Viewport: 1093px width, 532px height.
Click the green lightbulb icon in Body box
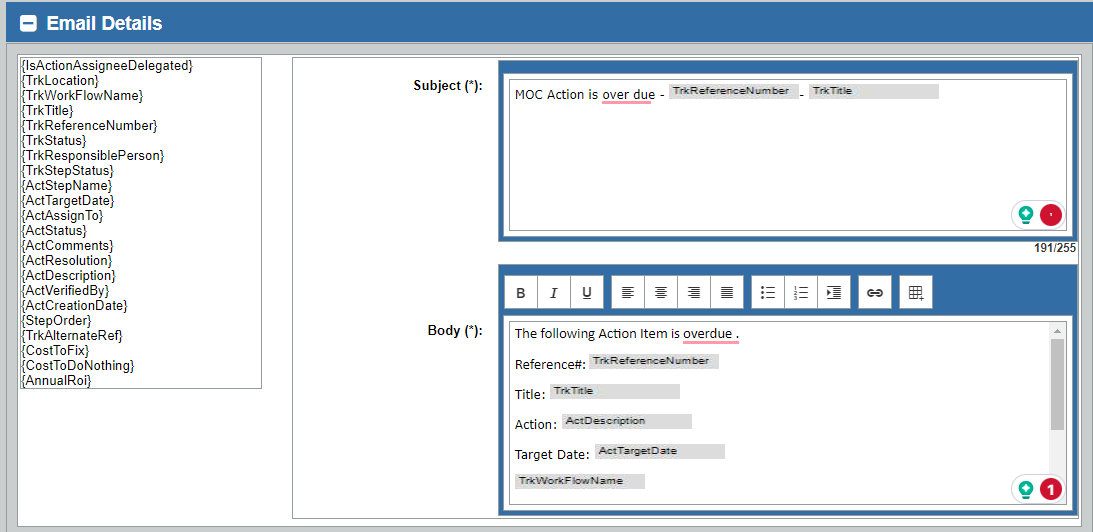click(1025, 489)
